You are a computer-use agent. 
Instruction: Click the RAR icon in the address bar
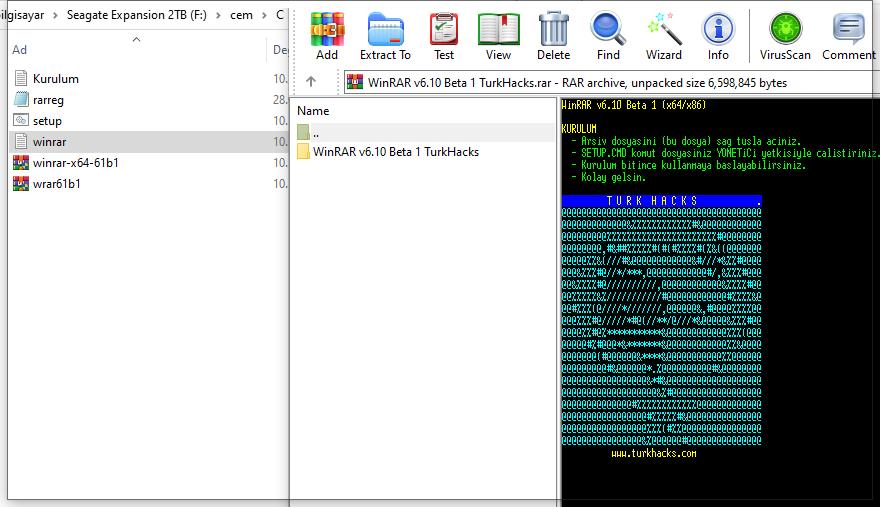(355, 83)
